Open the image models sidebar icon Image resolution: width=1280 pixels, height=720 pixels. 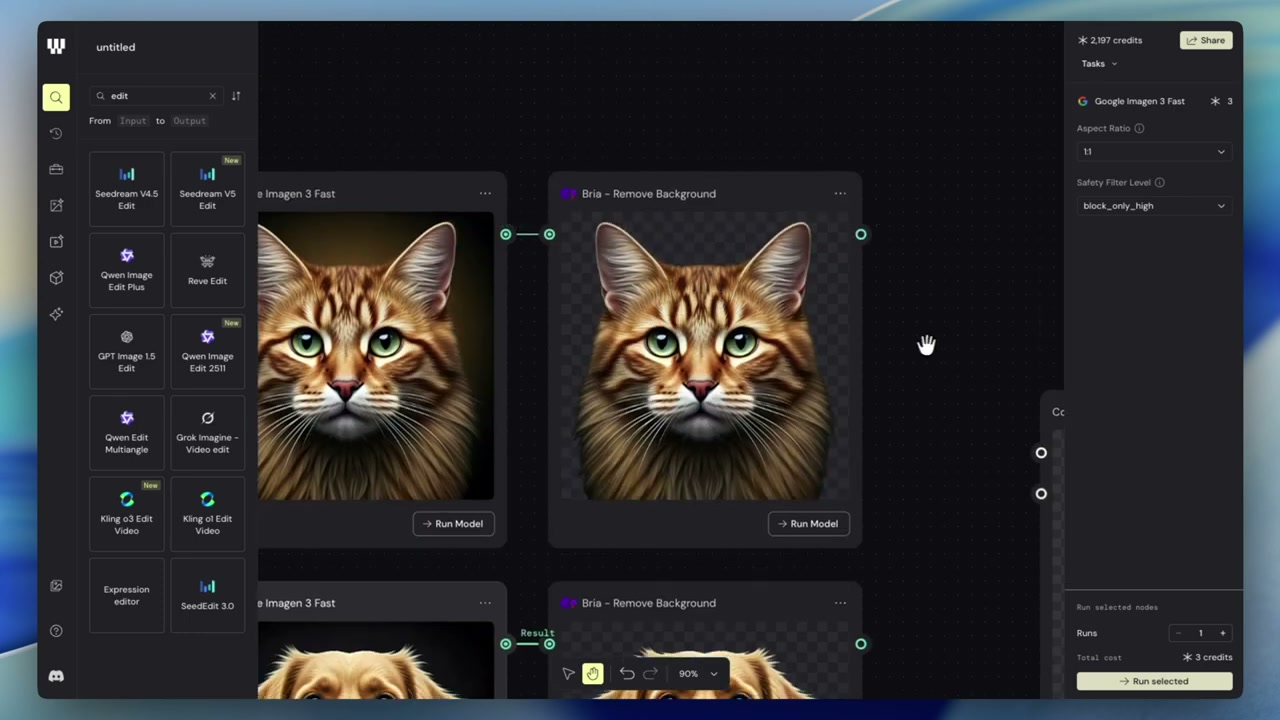click(56, 205)
